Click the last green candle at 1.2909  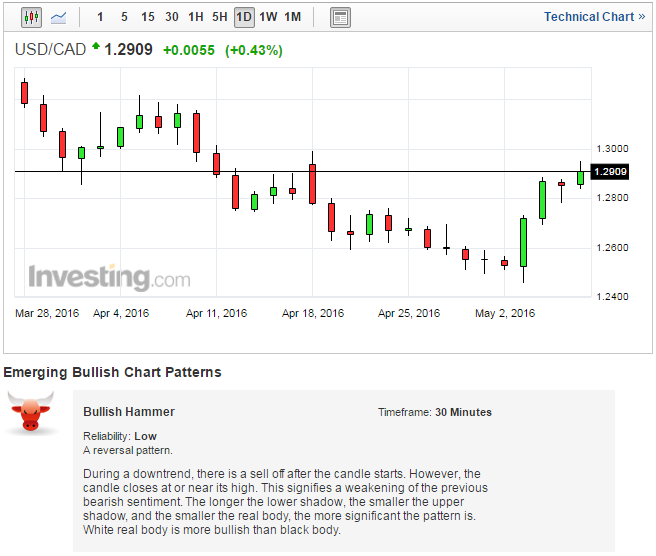tap(580, 177)
